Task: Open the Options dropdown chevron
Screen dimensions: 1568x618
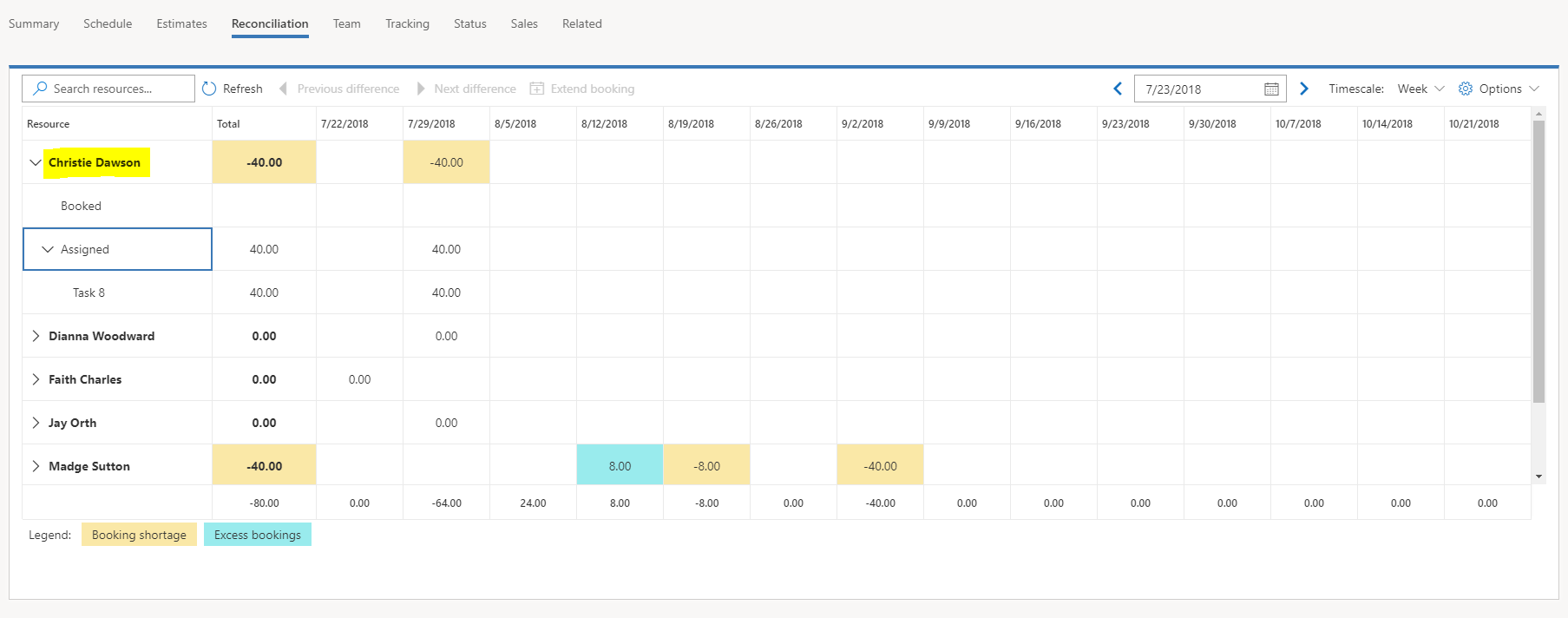Action: click(x=1534, y=89)
